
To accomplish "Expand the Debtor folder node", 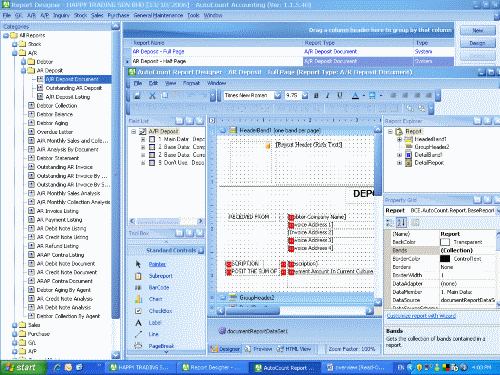I will pos(23,62).
